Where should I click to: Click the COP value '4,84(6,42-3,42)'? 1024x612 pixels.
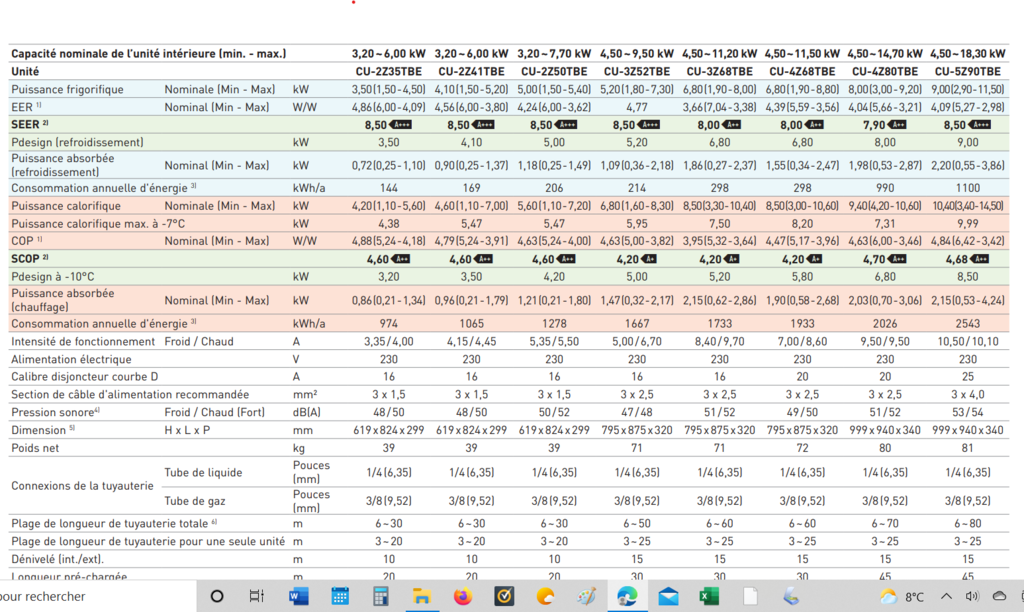[x=968, y=241]
